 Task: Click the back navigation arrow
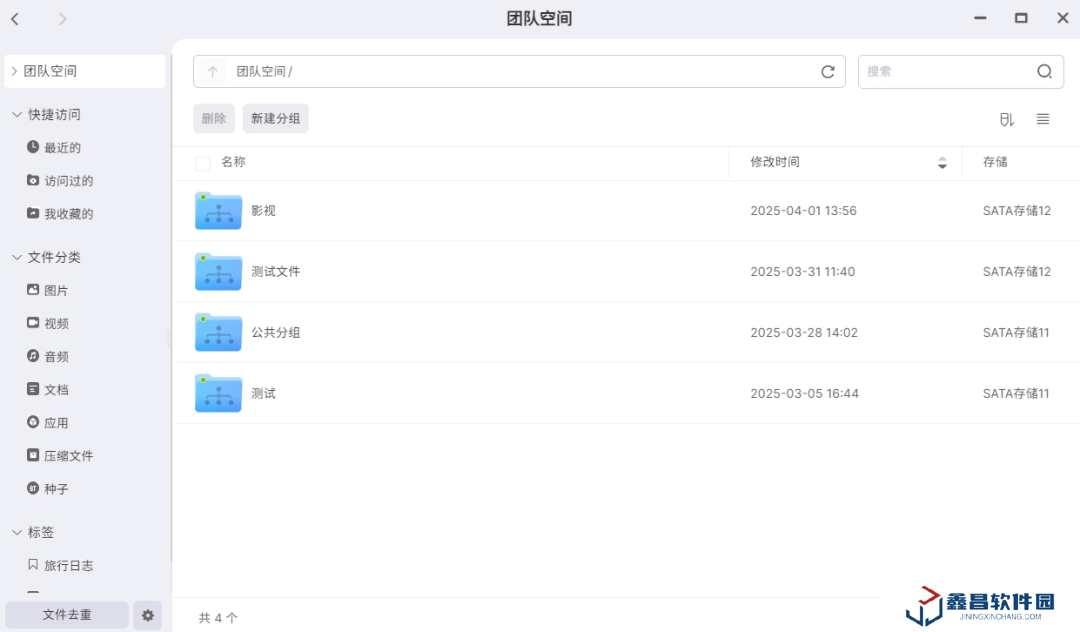16,19
